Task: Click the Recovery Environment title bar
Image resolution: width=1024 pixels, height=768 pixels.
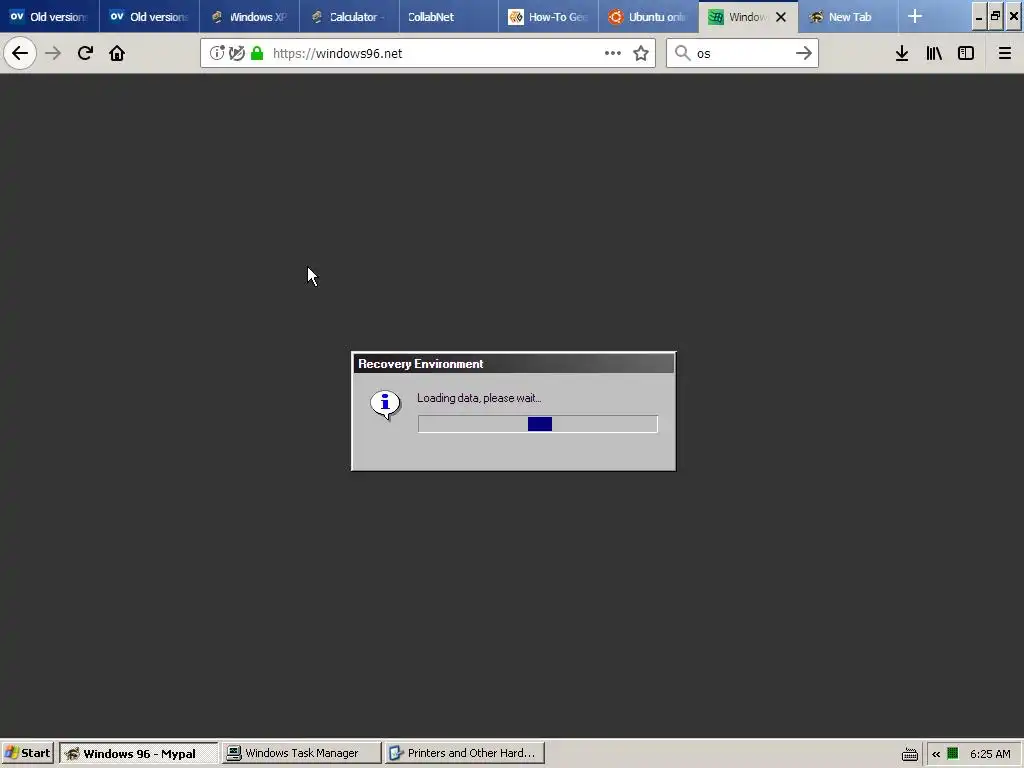Action: point(513,364)
